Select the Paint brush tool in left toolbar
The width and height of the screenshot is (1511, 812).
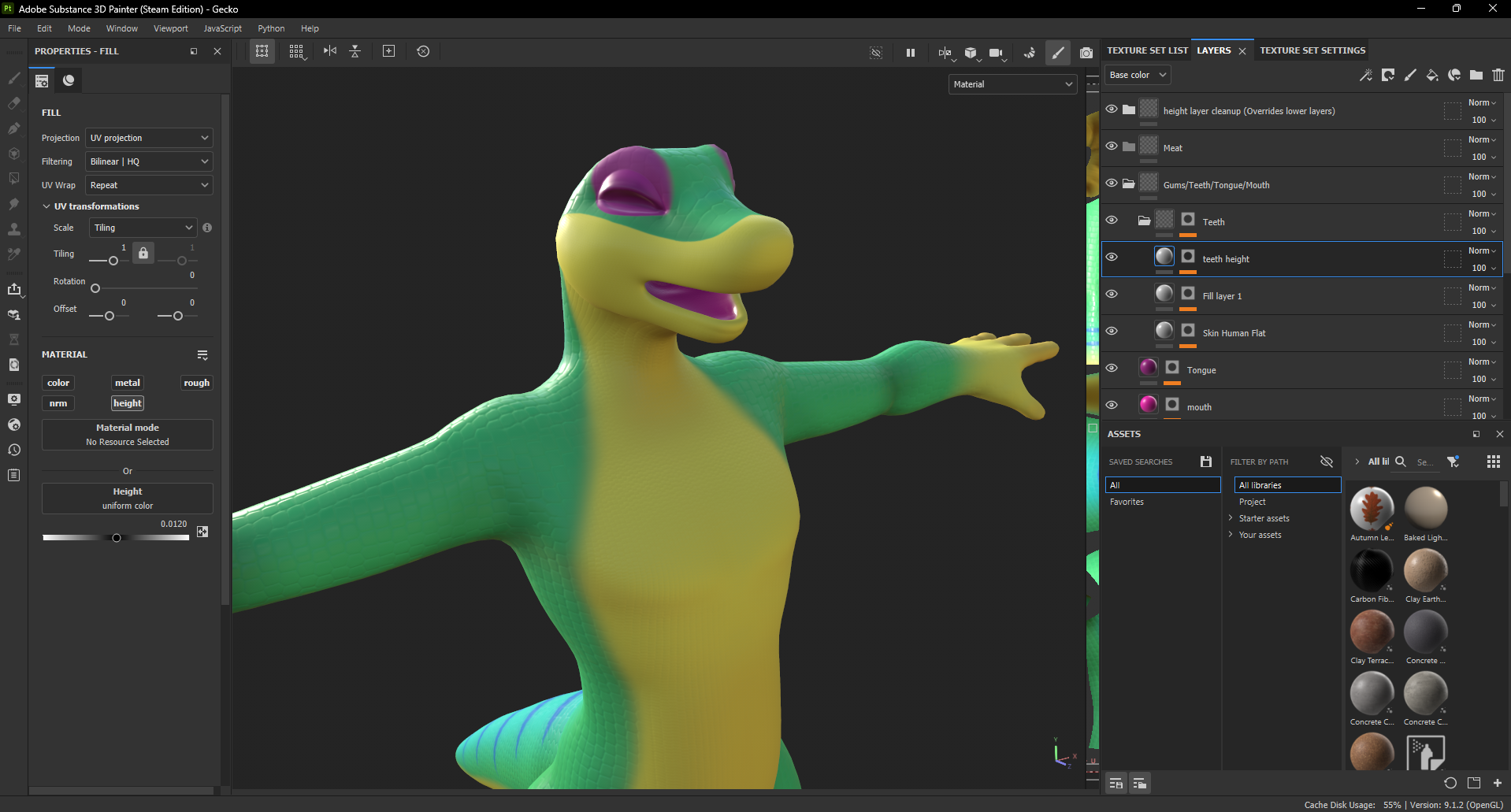(x=13, y=78)
